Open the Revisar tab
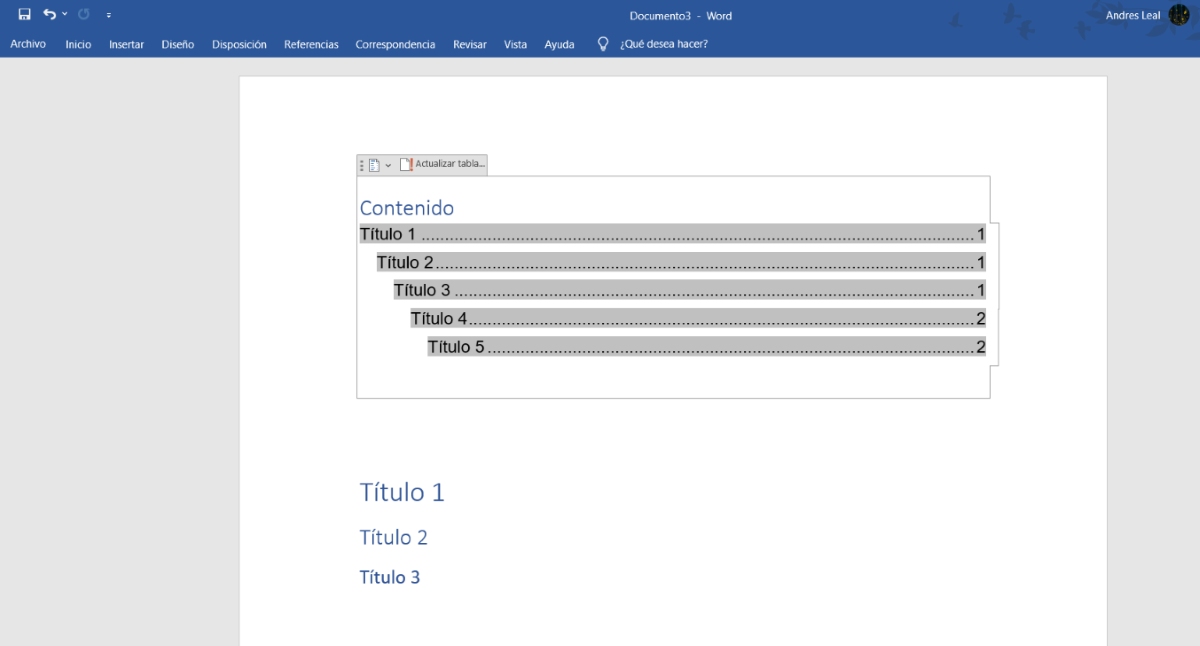1200x646 pixels. click(x=470, y=44)
